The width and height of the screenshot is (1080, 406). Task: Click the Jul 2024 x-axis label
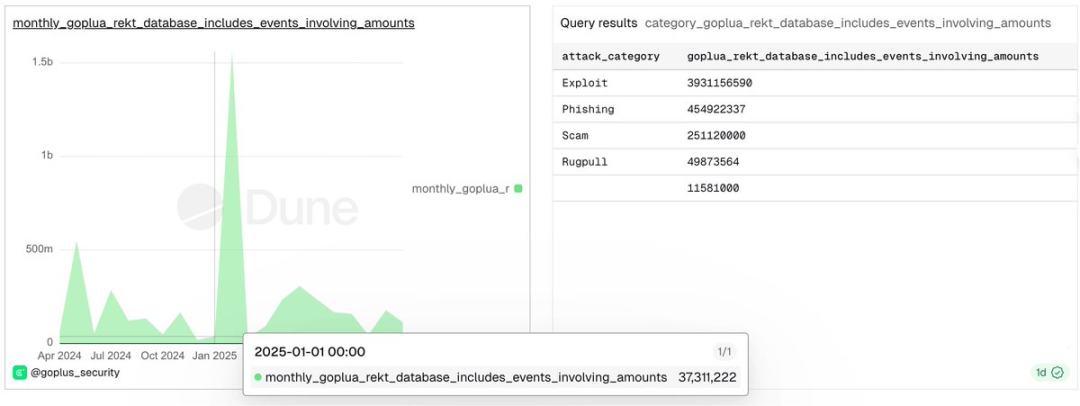coord(111,355)
